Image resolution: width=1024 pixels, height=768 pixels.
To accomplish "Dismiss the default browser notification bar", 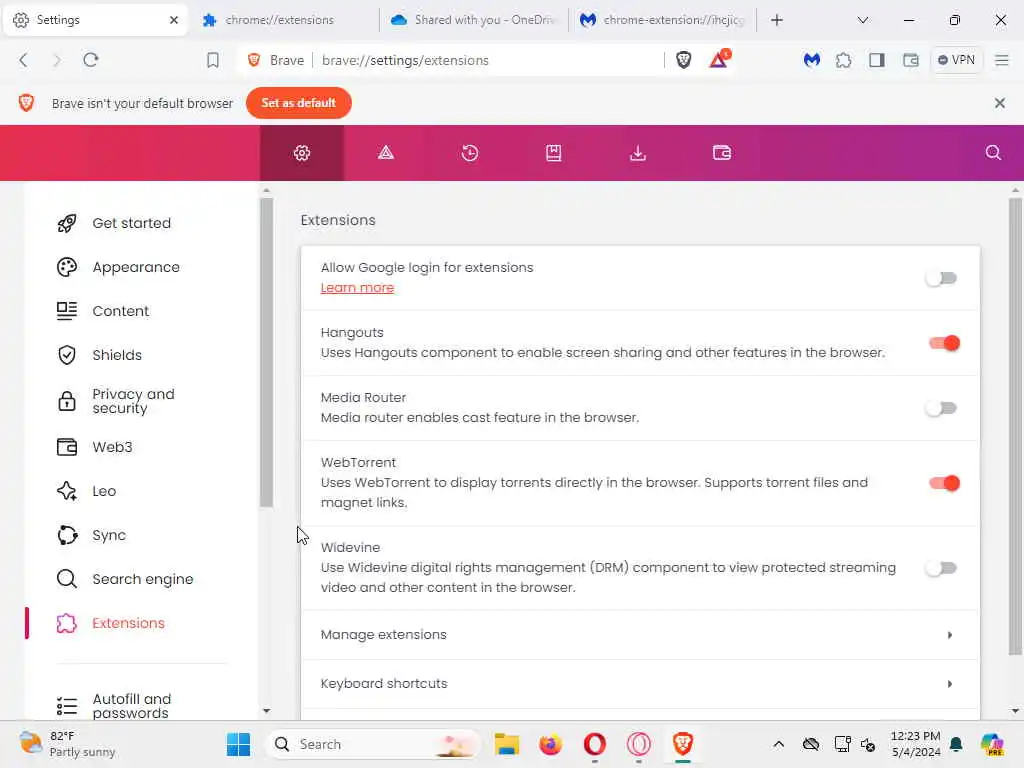I will pos(999,103).
